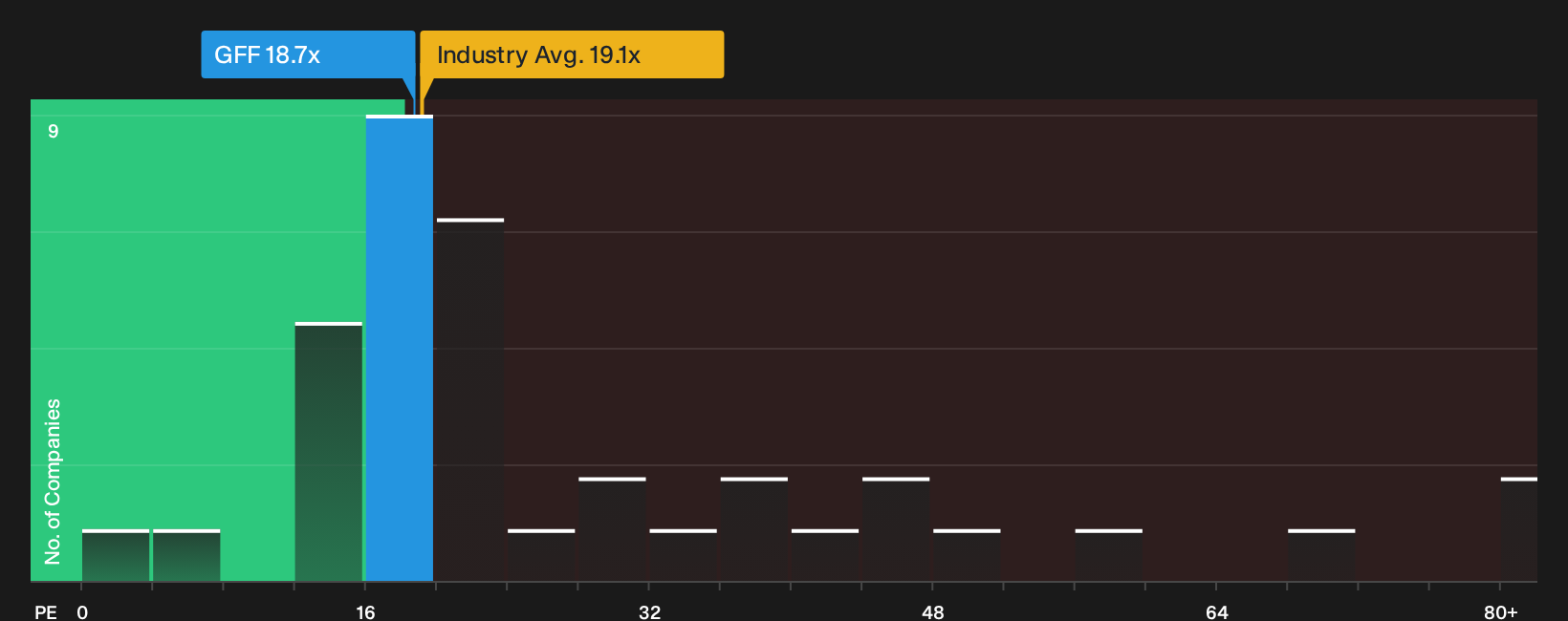
Task: Click the short bar at PE 32-36
Action: pos(684,555)
